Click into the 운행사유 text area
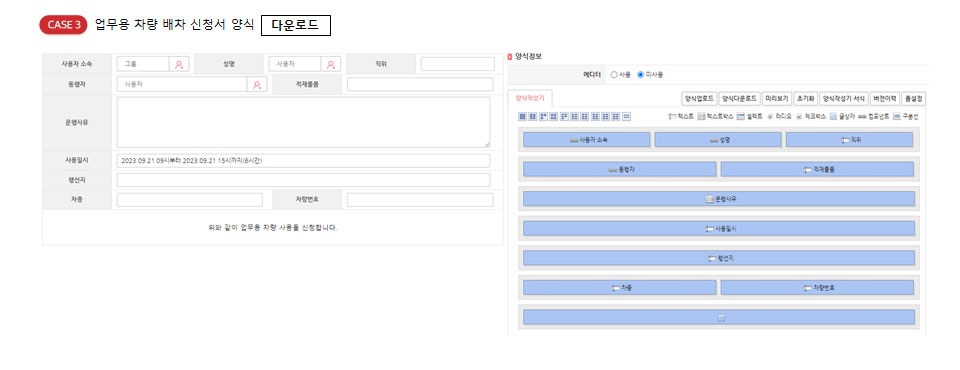The image size is (960, 370). (304, 122)
